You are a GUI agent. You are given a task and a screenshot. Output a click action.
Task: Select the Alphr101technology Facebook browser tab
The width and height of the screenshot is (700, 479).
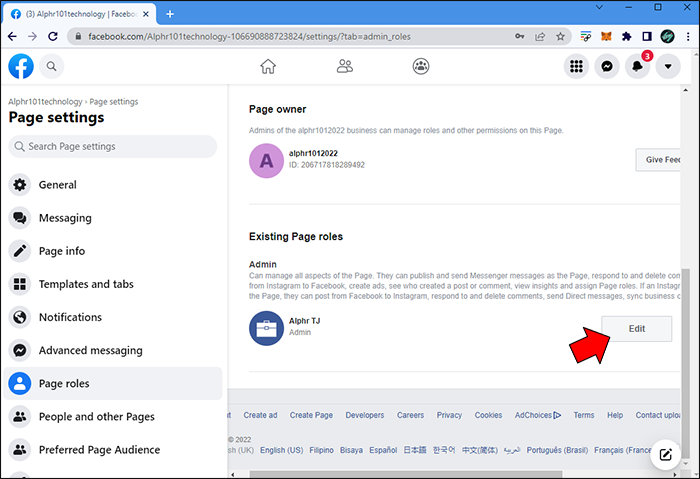coord(79,14)
